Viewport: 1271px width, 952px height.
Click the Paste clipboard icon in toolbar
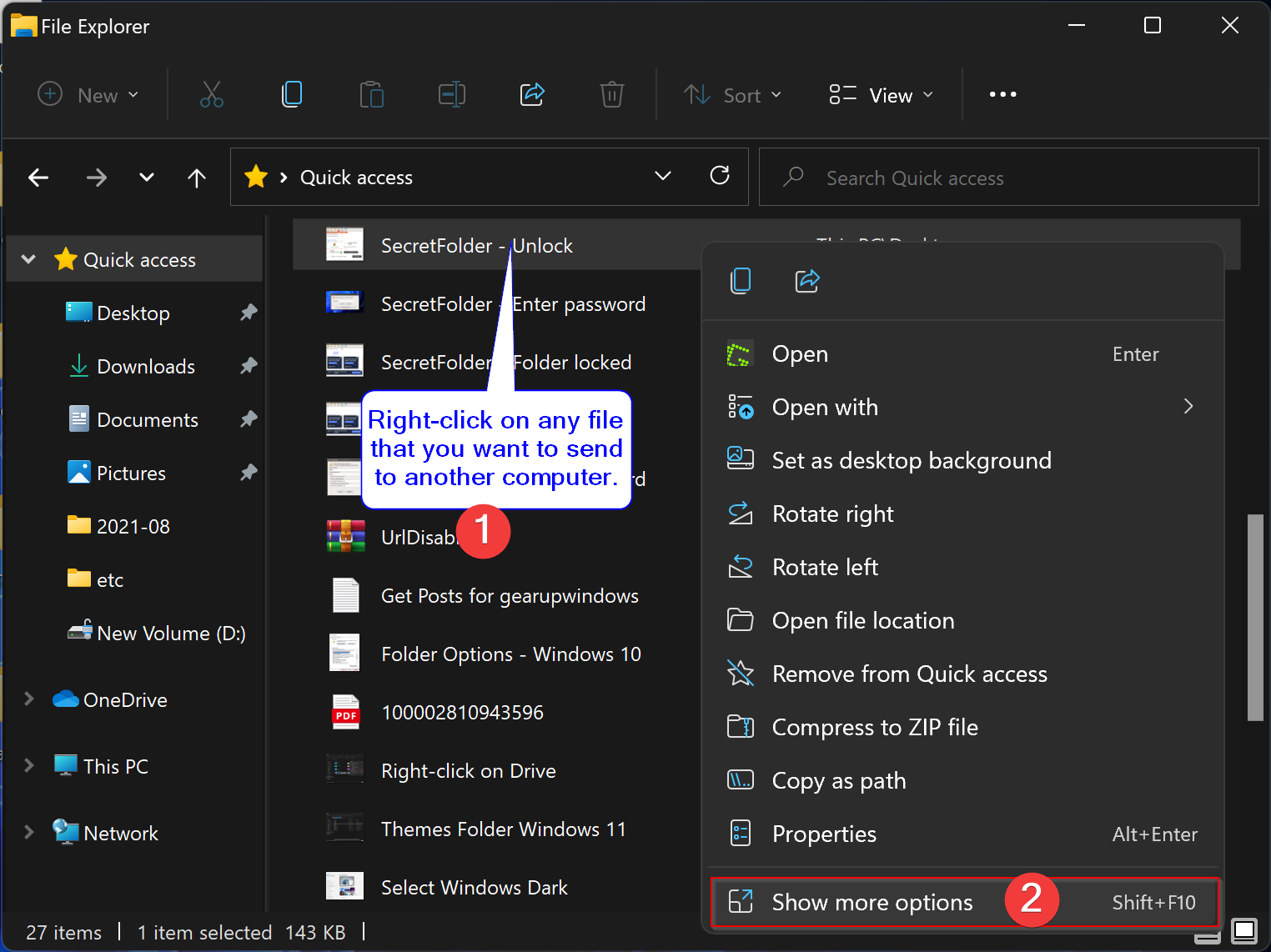coord(371,94)
